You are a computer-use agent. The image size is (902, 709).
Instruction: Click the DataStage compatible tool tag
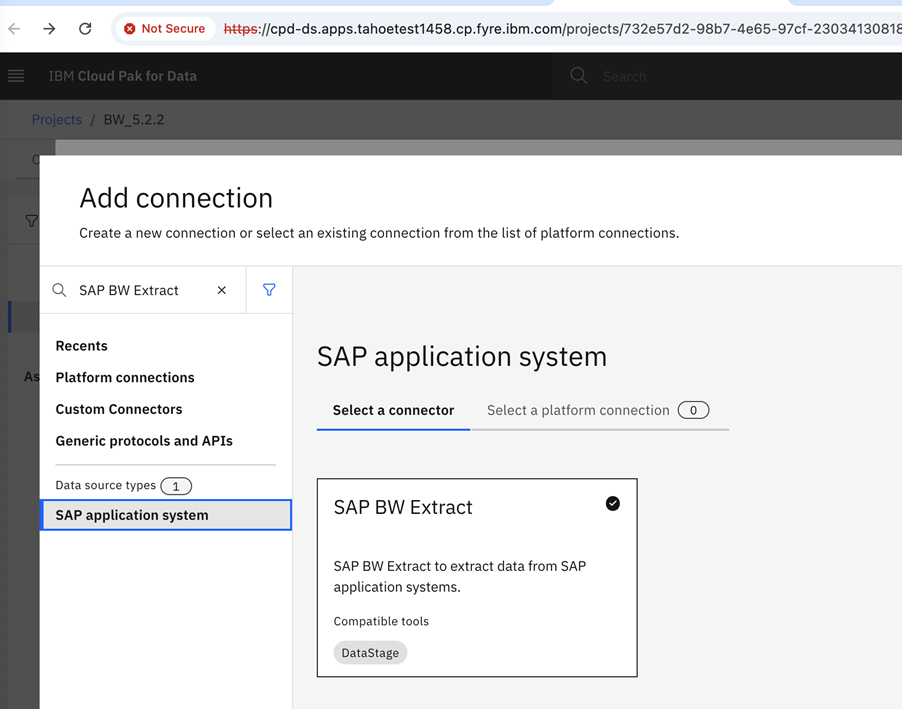370,653
